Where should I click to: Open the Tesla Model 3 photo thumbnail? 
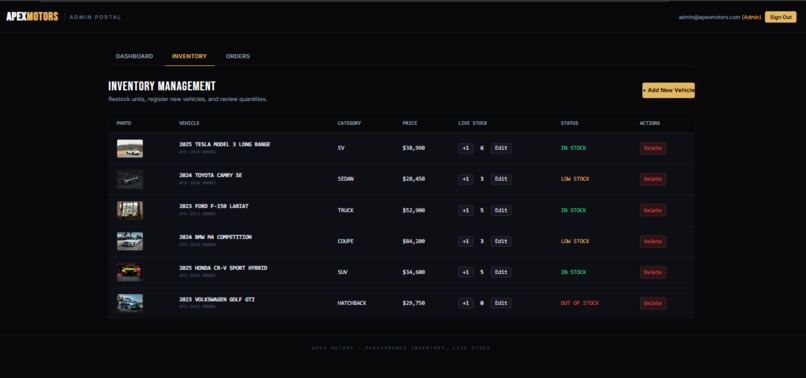point(130,148)
